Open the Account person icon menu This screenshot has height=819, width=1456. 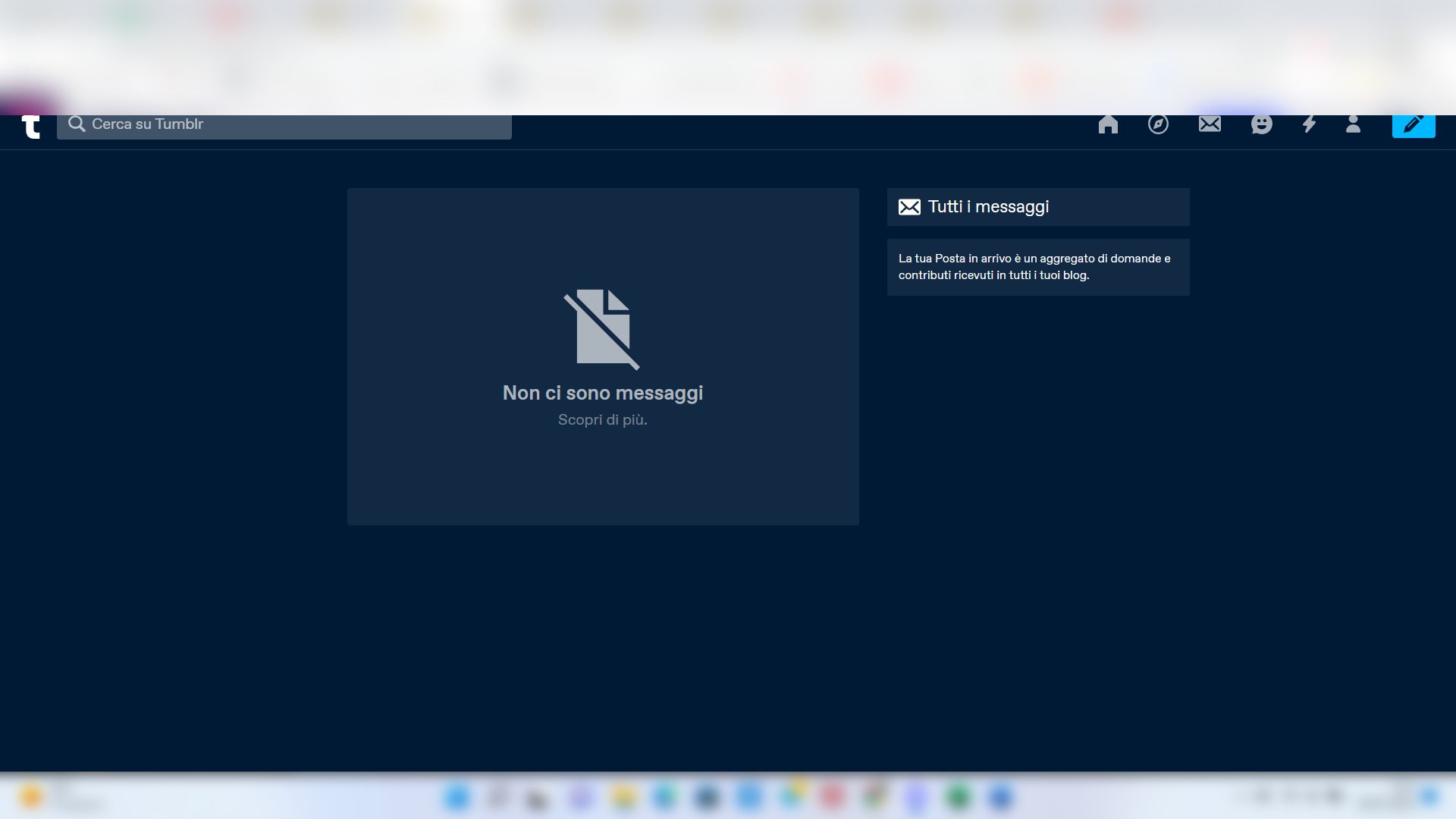click(x=1353, y=124)
